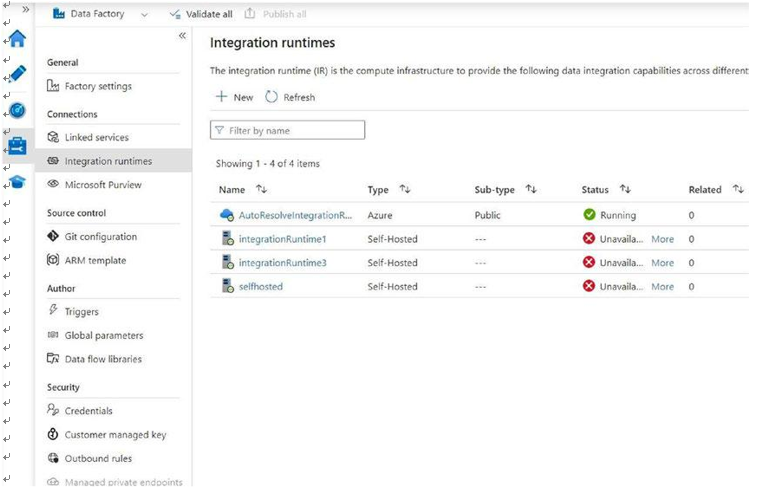Open integrationRuntime1 link
This screenshot has height=489, width=757.
pos(282,239)
